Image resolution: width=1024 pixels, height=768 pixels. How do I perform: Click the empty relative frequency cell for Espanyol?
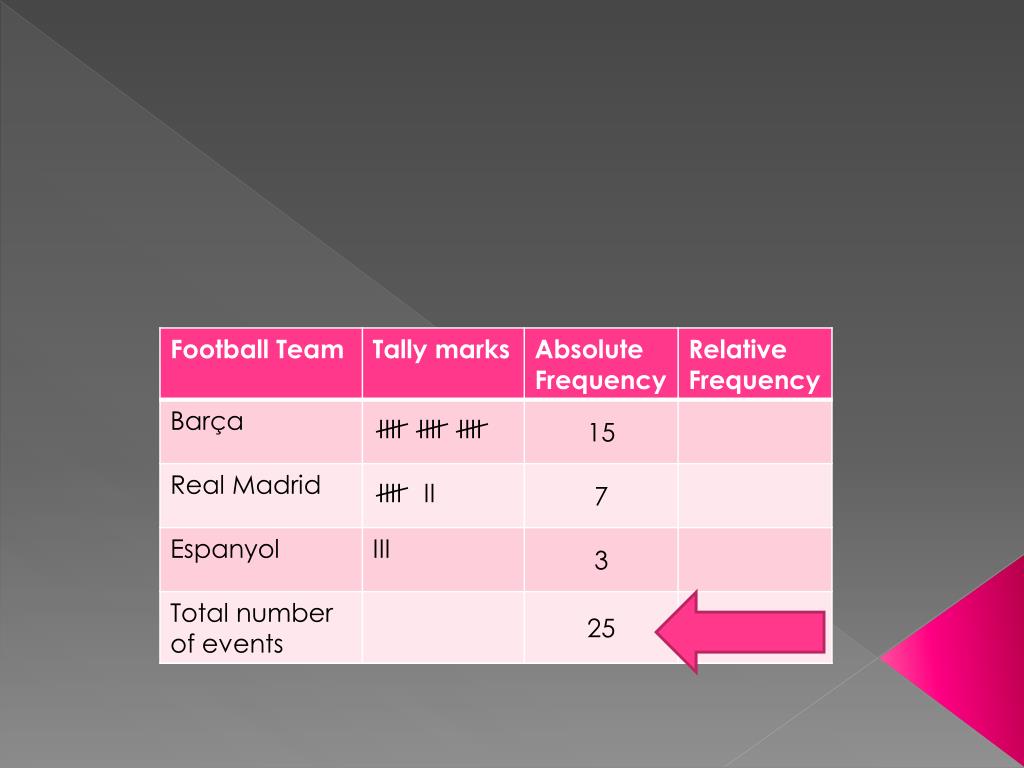[x=755, y=560]
